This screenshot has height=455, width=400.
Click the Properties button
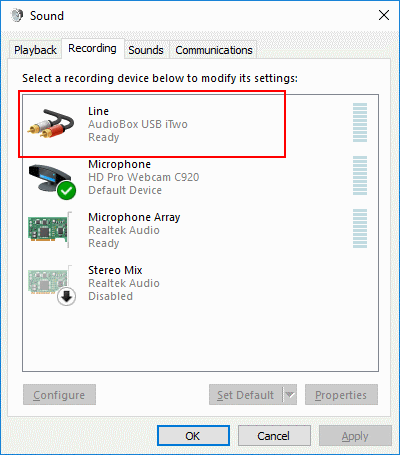341,395
